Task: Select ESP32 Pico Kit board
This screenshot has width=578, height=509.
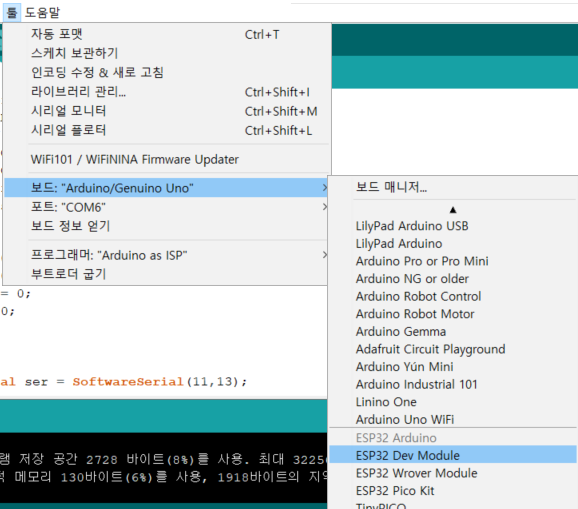Action: tap(453, 491)
